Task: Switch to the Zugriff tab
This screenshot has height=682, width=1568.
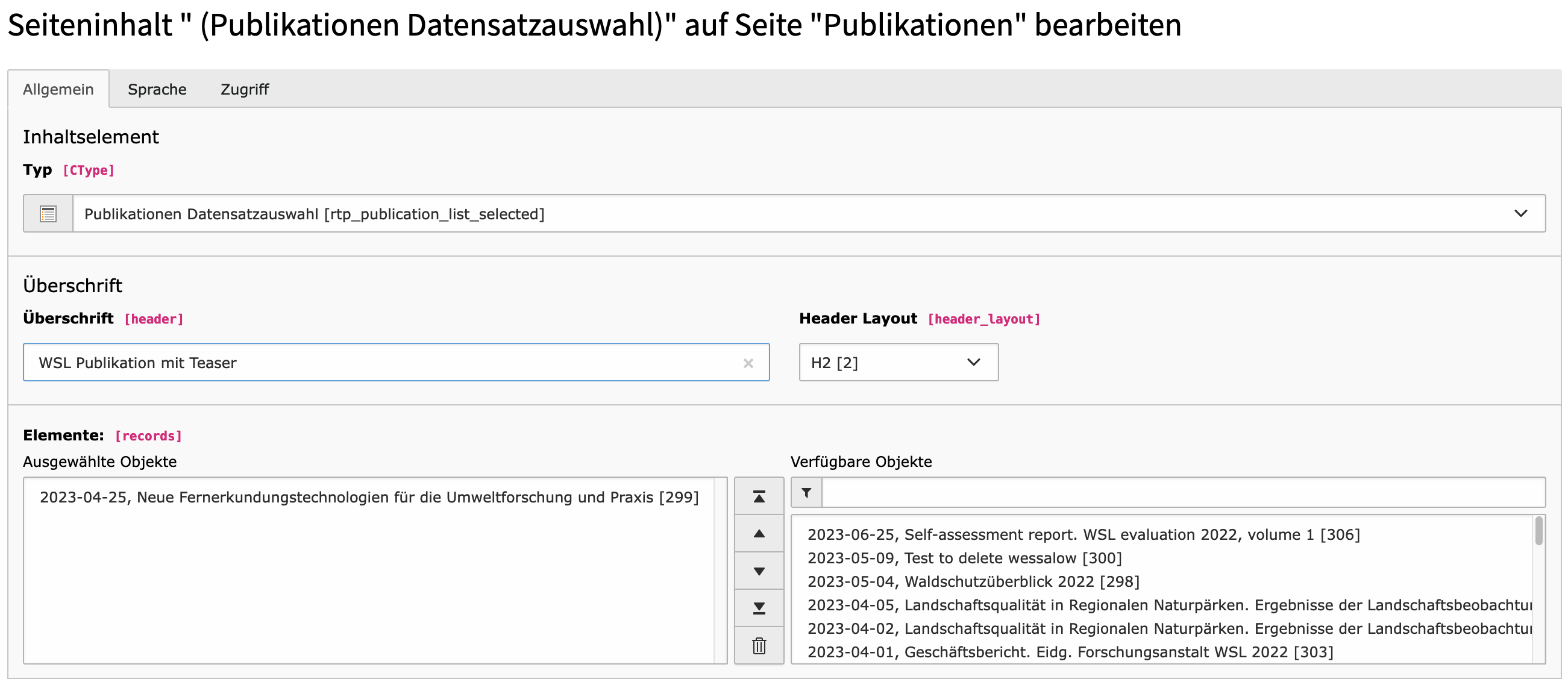Action: coord(244,89)
